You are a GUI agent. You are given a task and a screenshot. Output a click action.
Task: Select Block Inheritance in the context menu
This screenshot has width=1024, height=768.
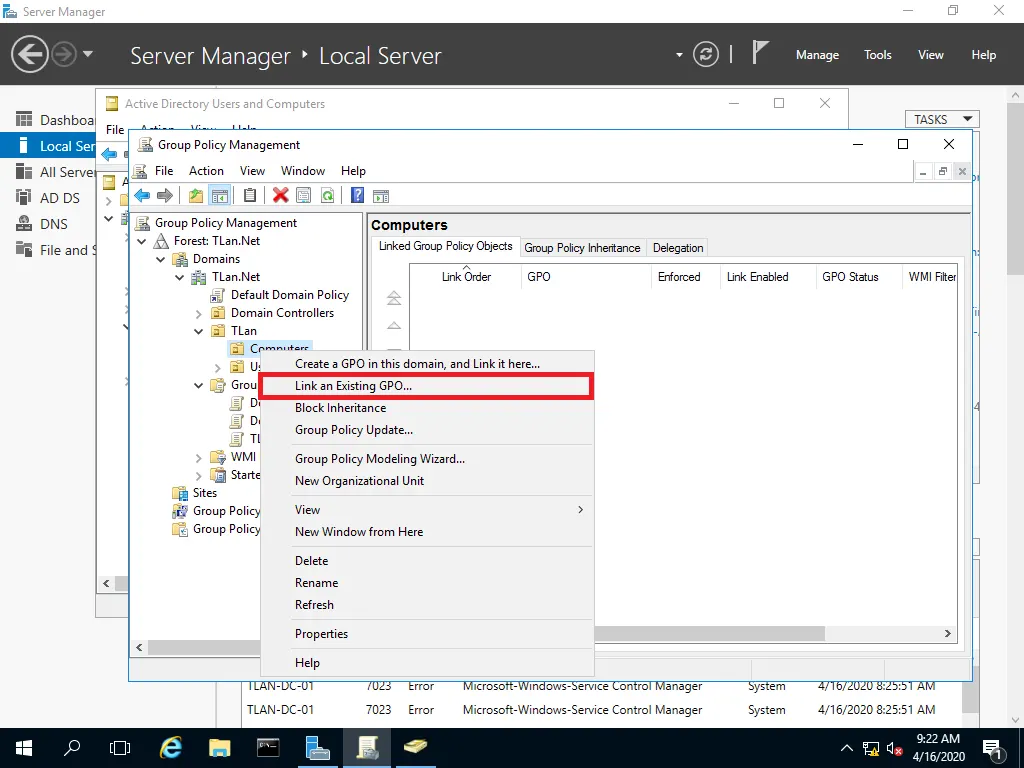(427, 408)
